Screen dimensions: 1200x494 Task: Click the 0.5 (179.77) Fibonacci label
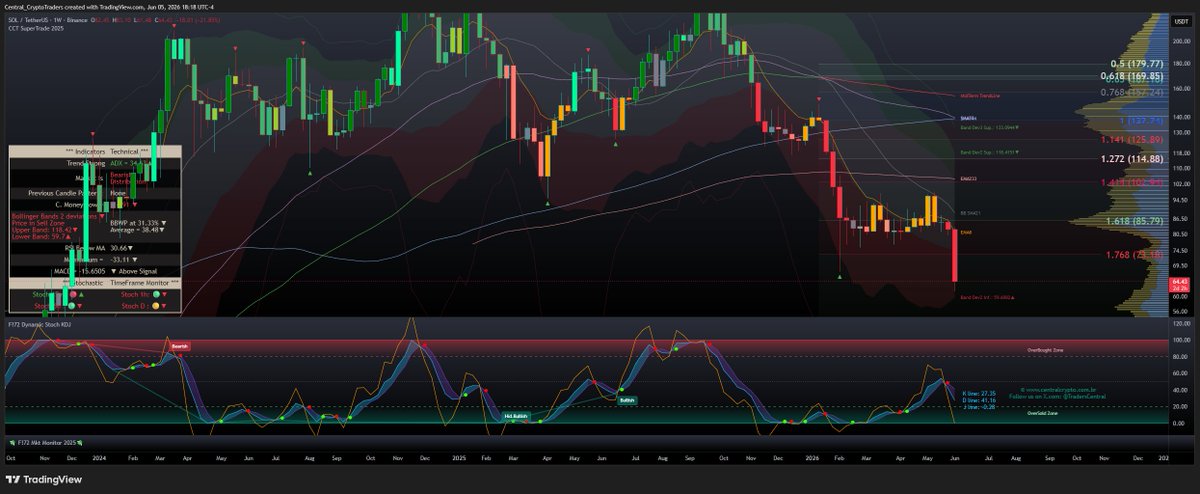[1135, 63]
